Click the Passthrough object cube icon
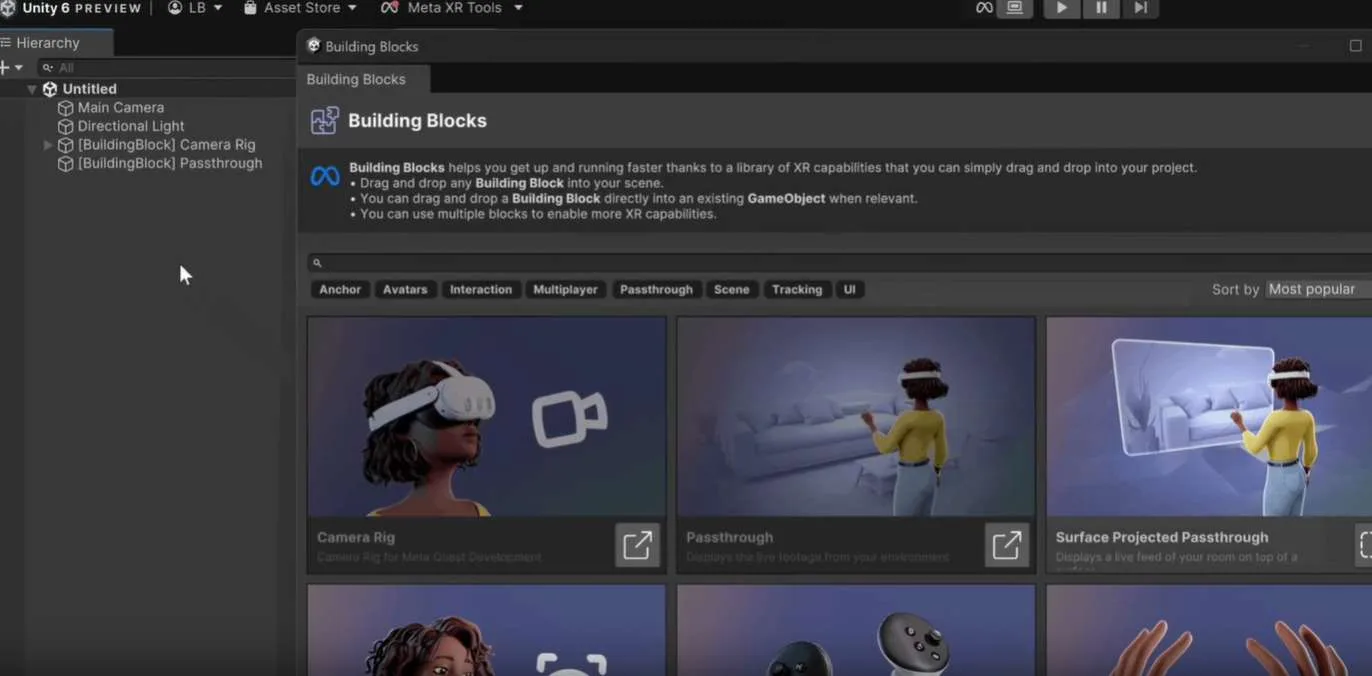This screenshot has width=1372, height=676. [x=66, y=163]
